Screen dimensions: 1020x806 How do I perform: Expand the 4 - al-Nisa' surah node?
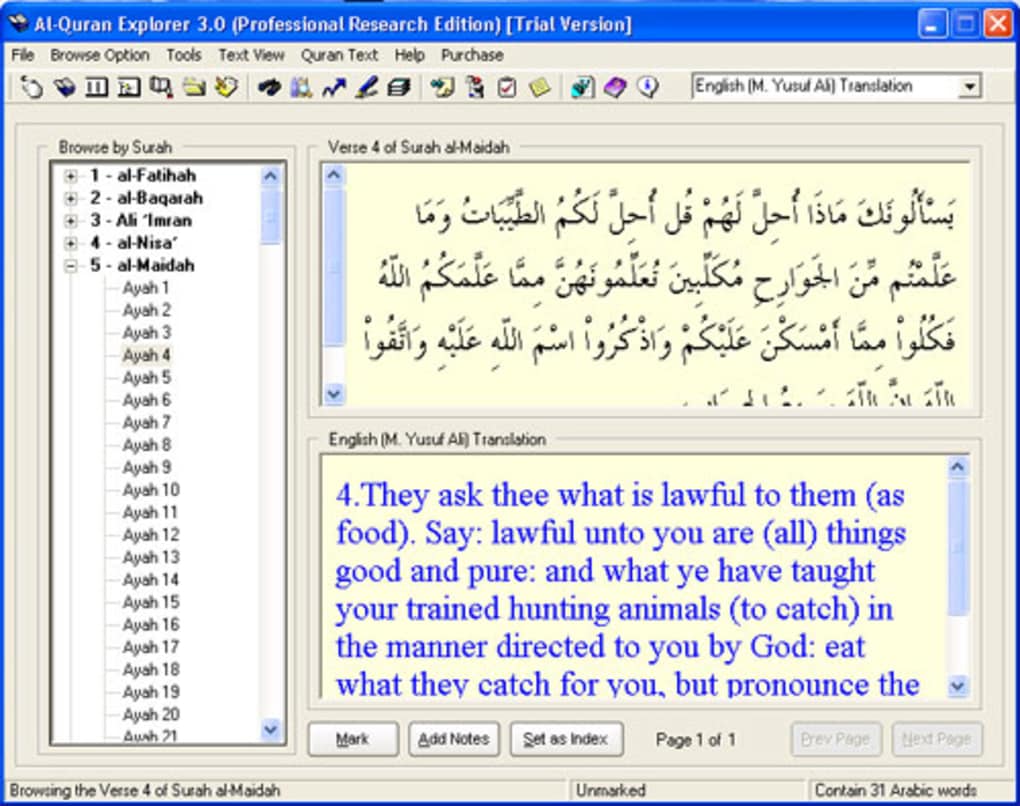tap(71, 243)
